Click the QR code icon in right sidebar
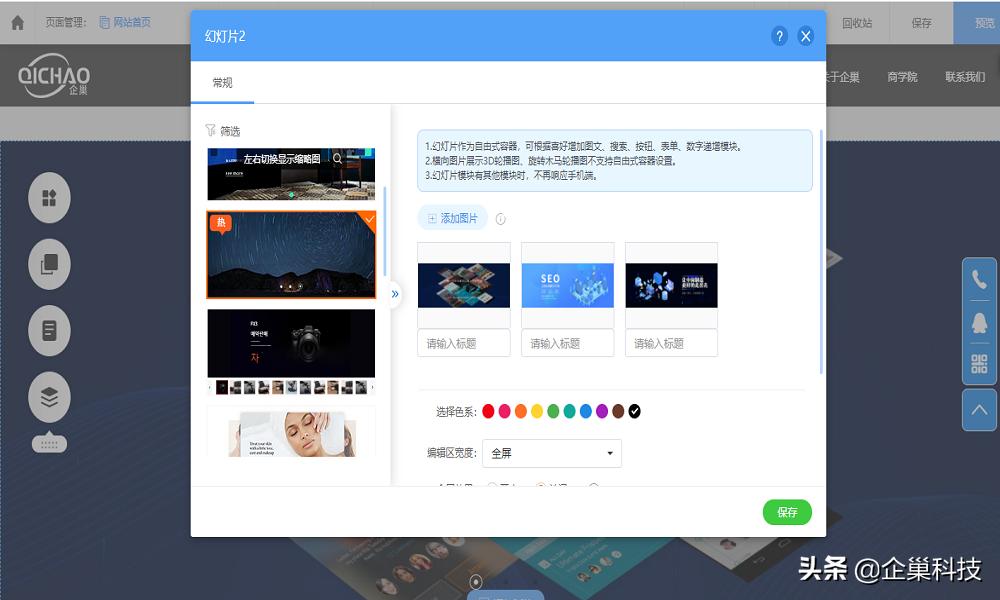Screen dimensions: 1000x600 coord(978,362)
